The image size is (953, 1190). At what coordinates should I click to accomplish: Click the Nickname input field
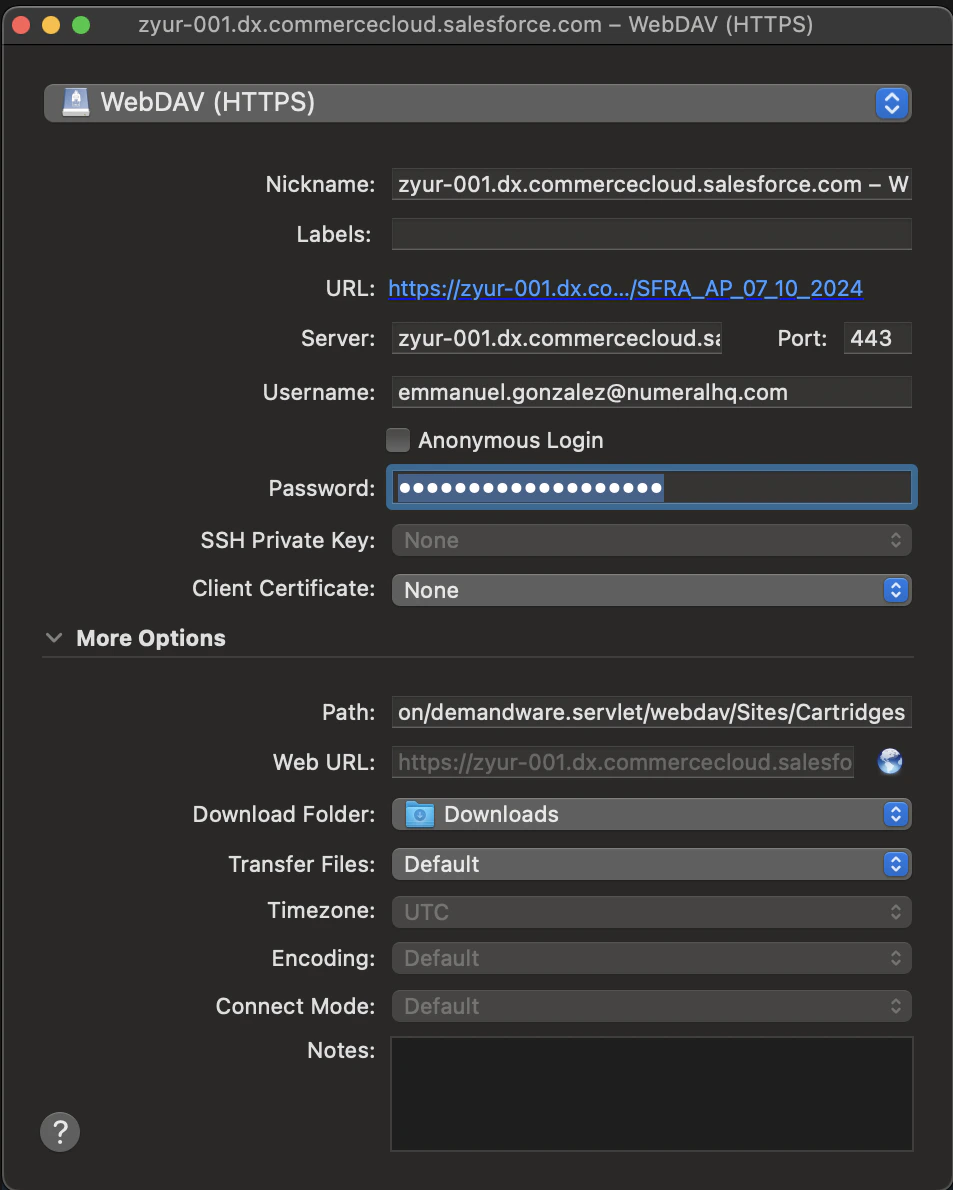pos(651,184)
